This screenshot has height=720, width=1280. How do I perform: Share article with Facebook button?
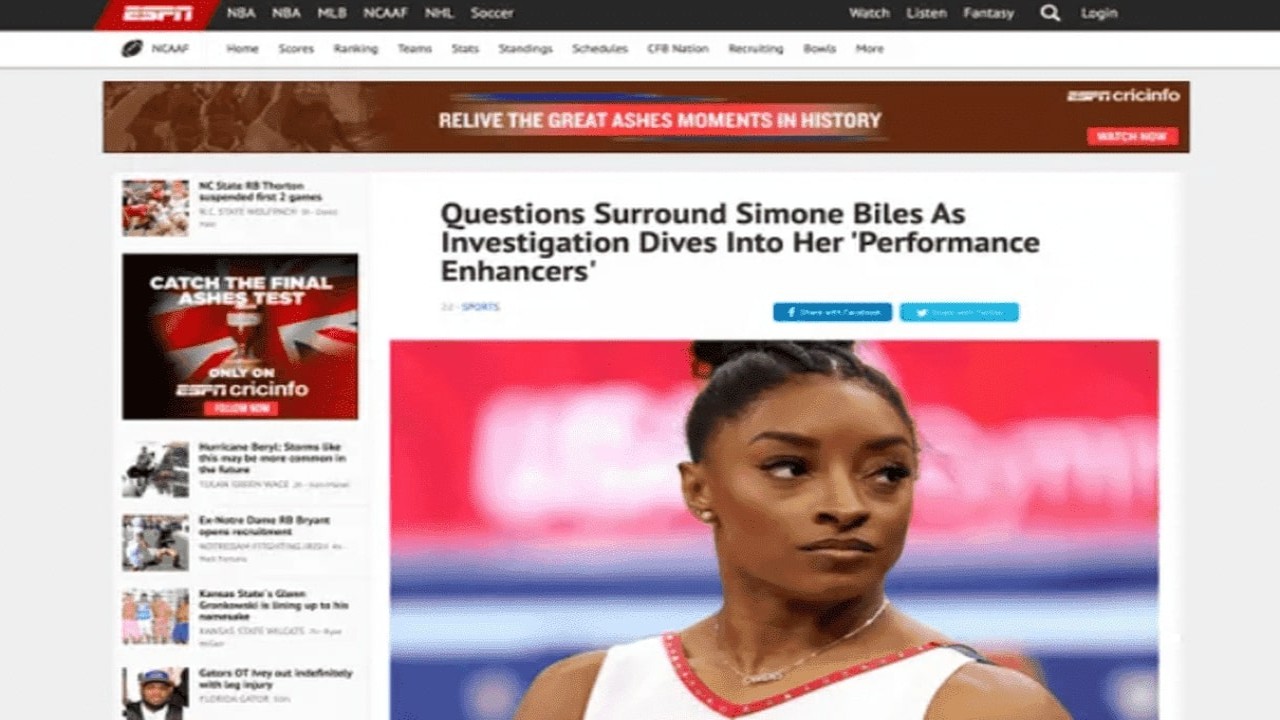click(x=832, y=312)
